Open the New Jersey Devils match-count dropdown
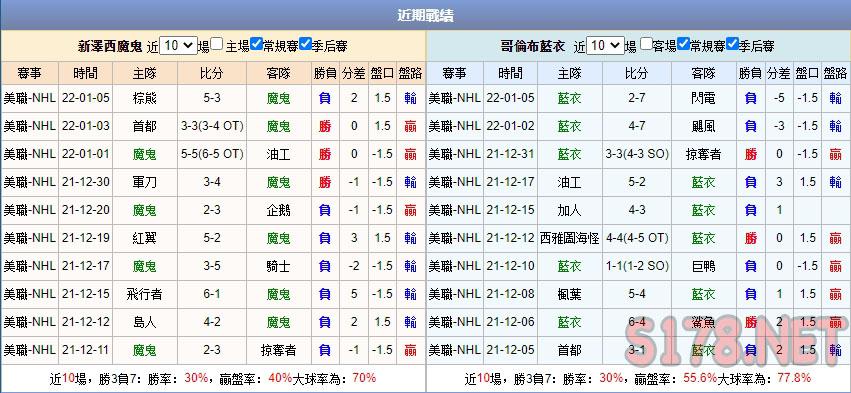 tap(178, 46)
